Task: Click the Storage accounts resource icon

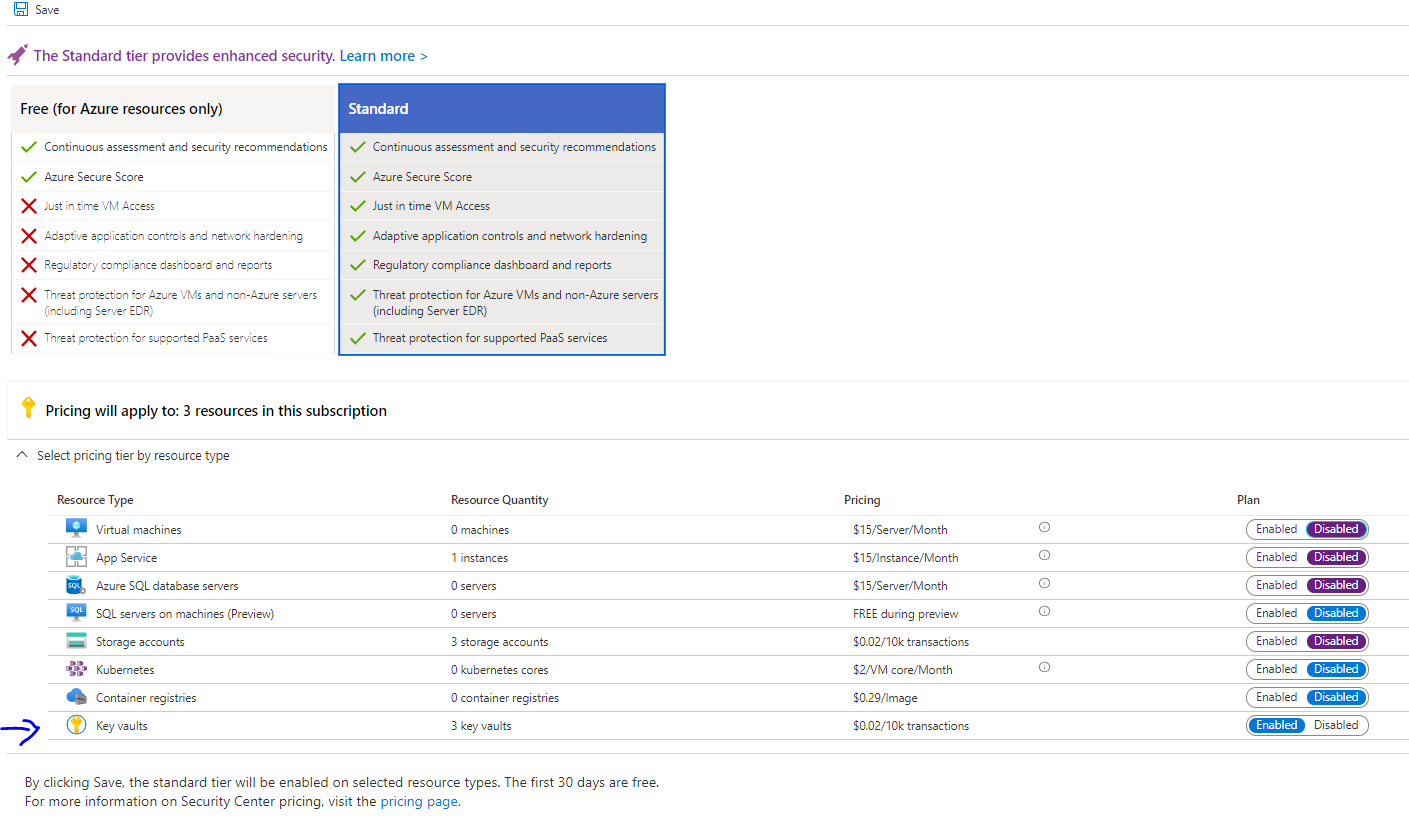Action: [x=77, y=641]
